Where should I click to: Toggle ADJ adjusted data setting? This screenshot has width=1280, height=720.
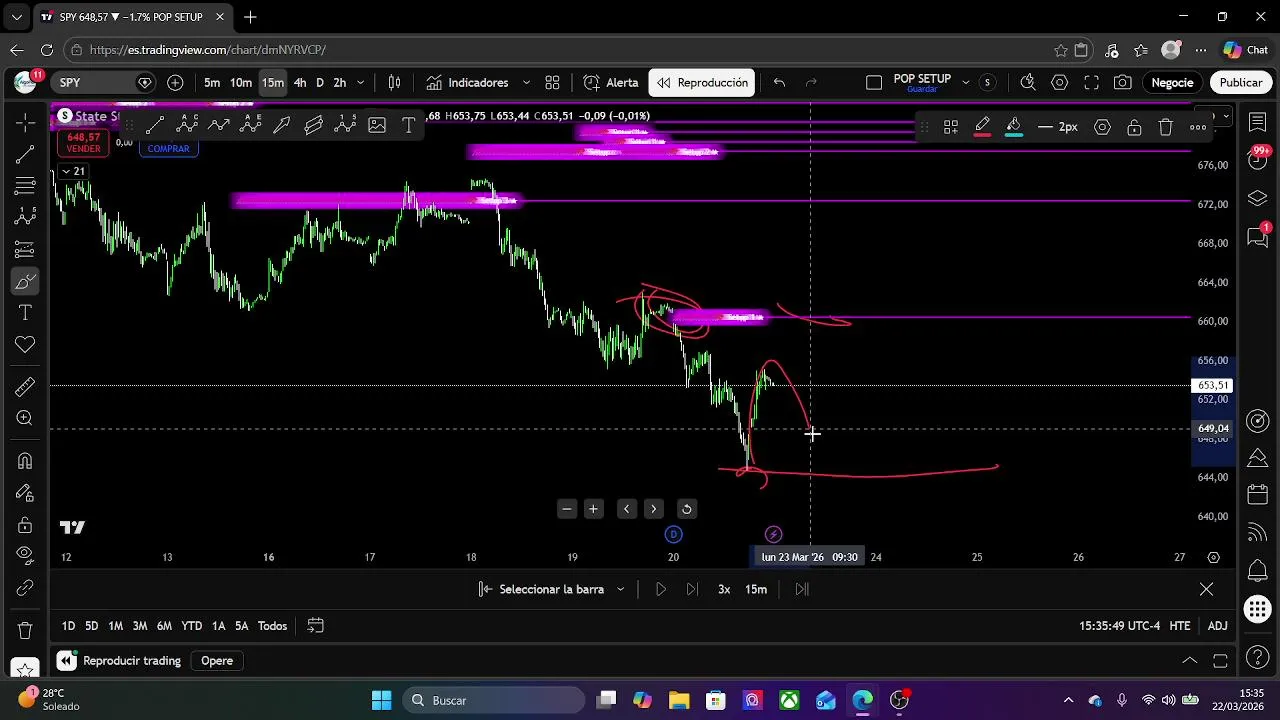[1217, 626]
